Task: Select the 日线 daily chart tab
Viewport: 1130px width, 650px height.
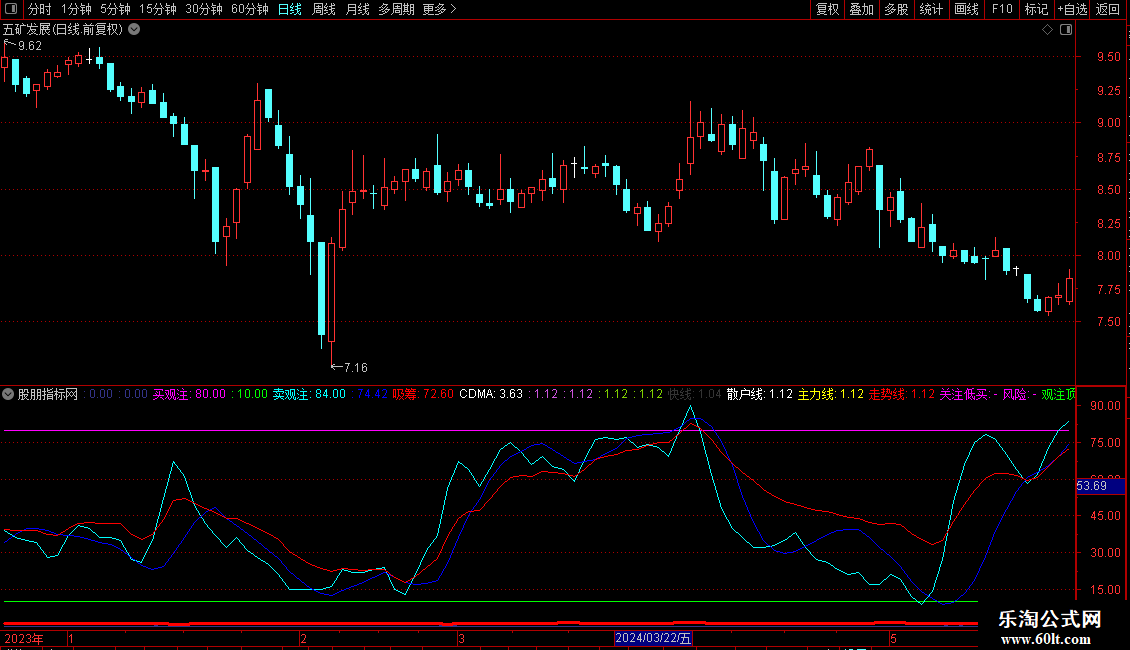Action: [x=290, y=9]
